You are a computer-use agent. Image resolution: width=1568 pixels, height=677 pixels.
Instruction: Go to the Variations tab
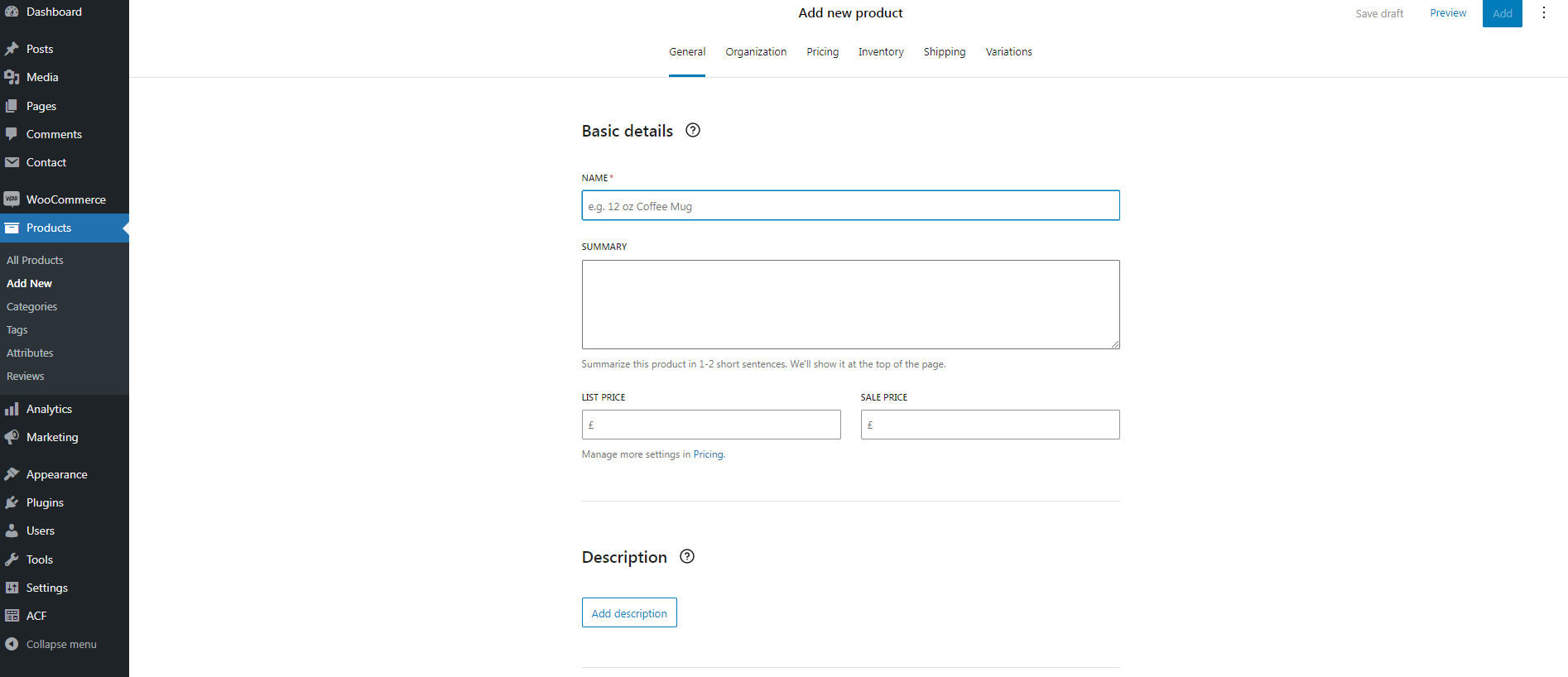tap(1009, 51)
